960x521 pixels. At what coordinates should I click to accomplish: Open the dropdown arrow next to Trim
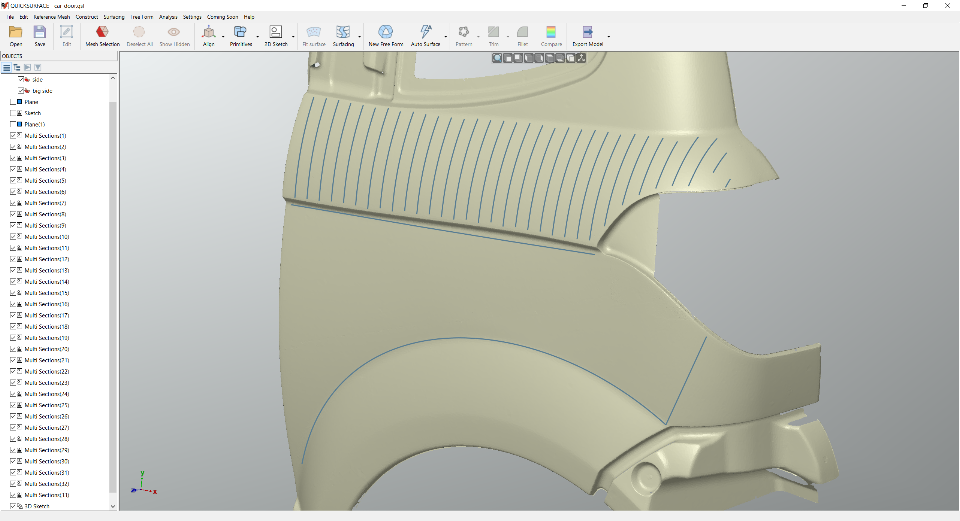tap(508, 37)
